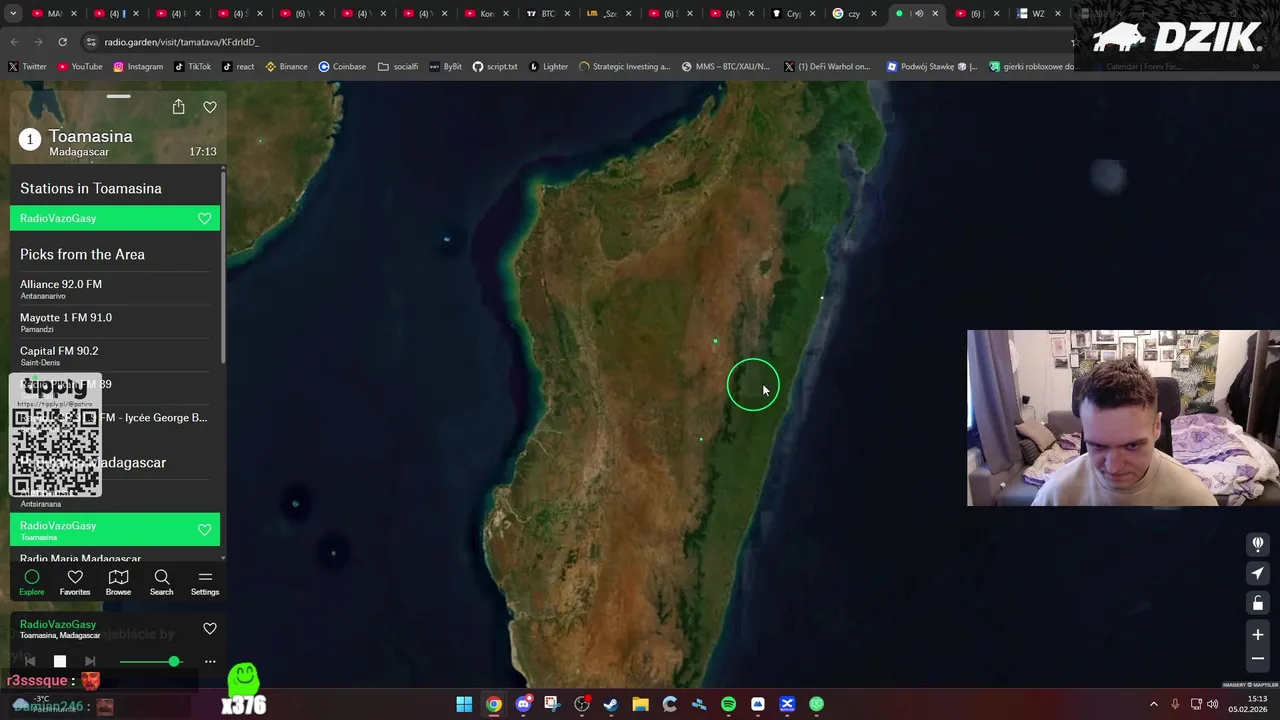Image resolution: width=1280 pixels, height=720 pixels.
Task: Click the green station dot near Antananarivo
Action: click(715, 341)
